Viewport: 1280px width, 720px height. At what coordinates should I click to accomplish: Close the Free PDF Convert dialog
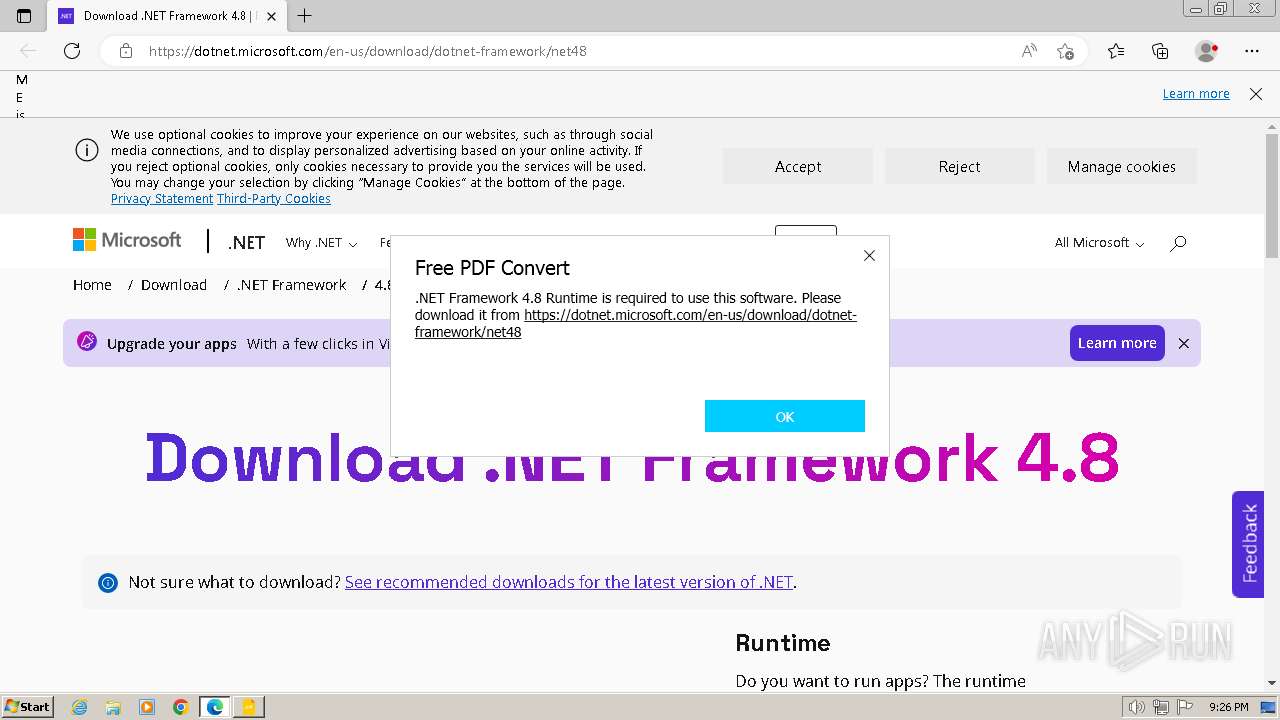(869, 256)
